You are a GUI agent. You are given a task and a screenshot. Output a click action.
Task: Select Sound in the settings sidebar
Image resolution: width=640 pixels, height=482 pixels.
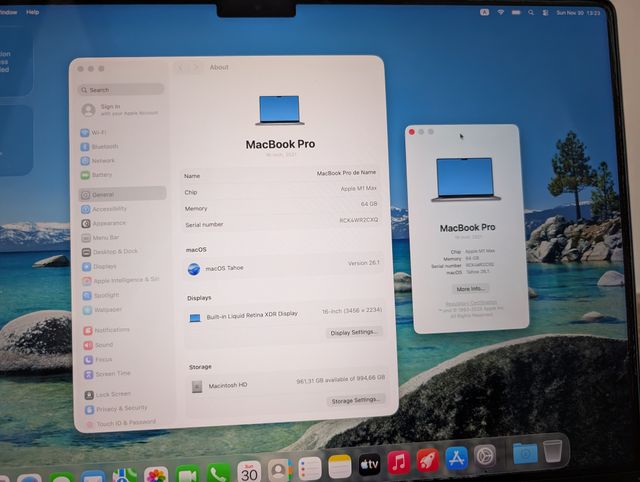pyautogui.click(x=98, y=345)
